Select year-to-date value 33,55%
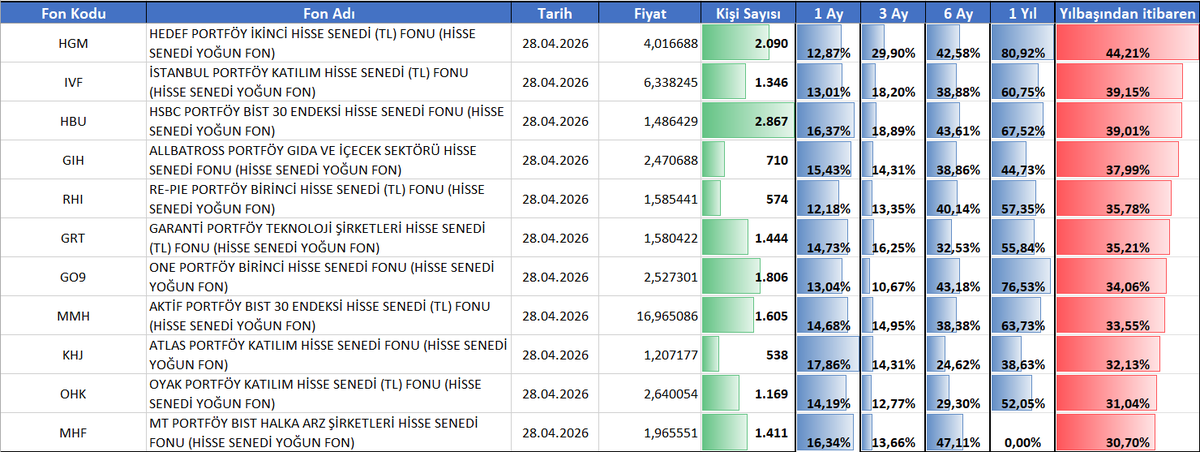 (x=1126, y=315)
